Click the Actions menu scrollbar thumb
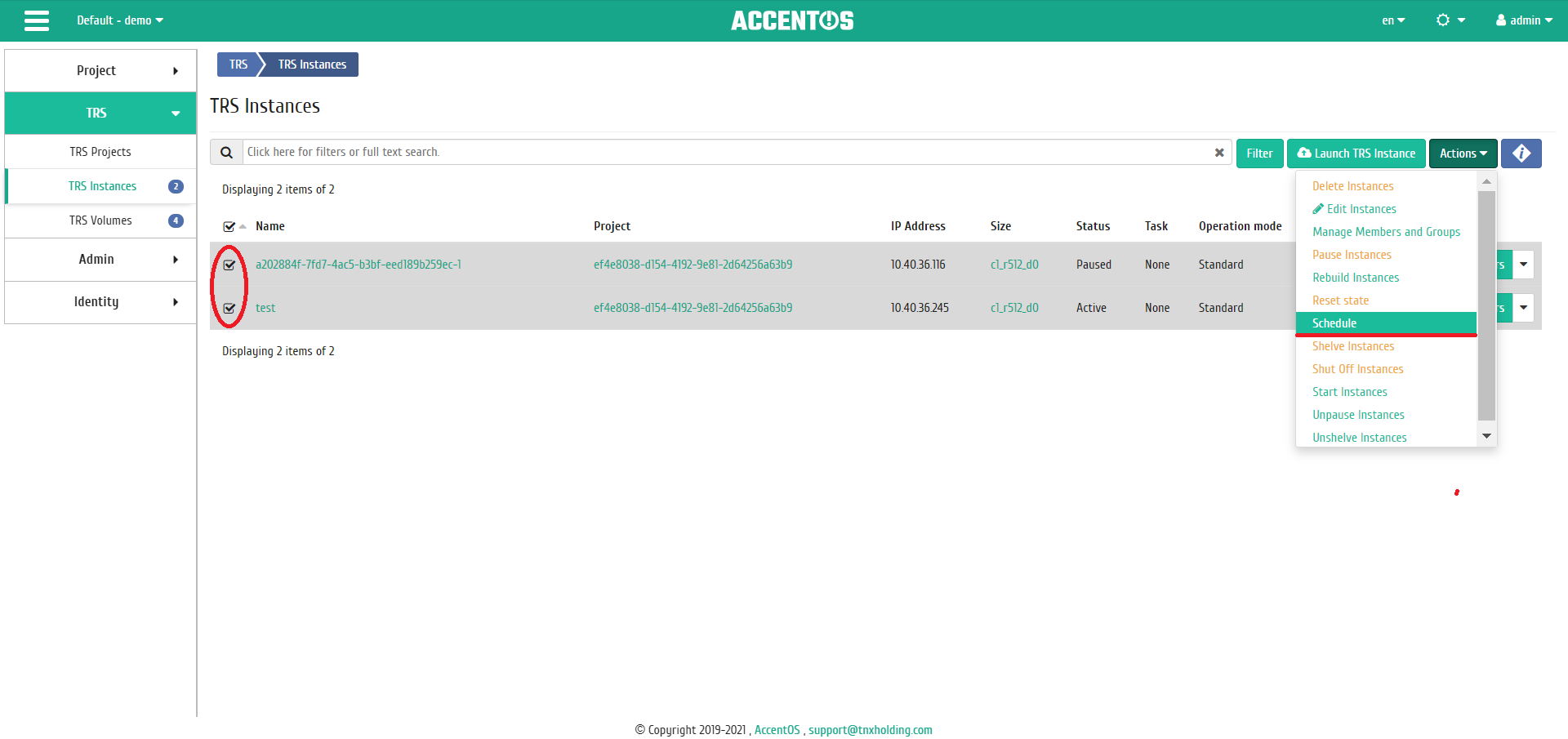This screenshot has height=739, width=1568. point(1486,306)
